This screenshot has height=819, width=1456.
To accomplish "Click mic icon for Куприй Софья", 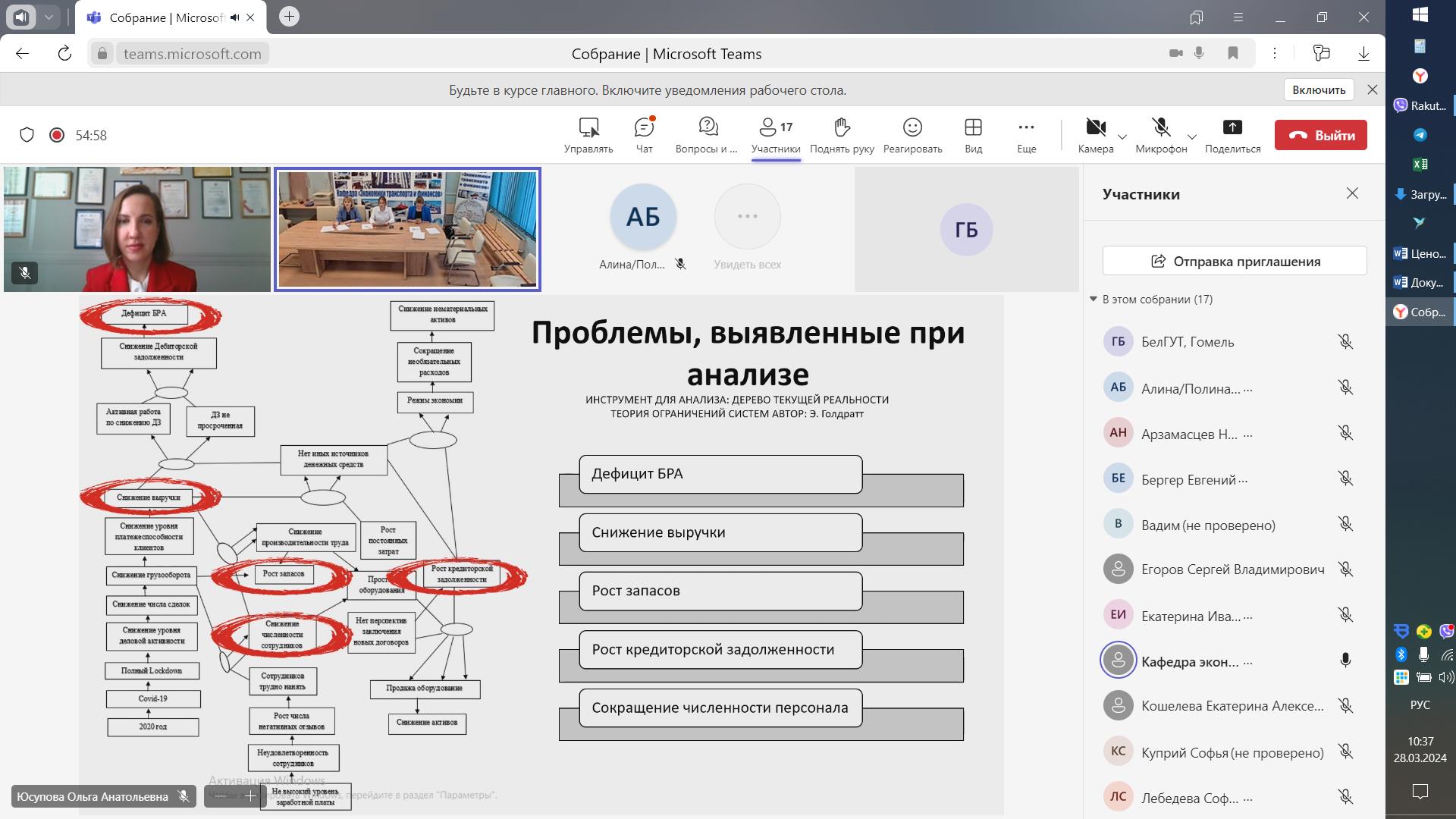I will pyautogui.click(x=1345, y=752).
